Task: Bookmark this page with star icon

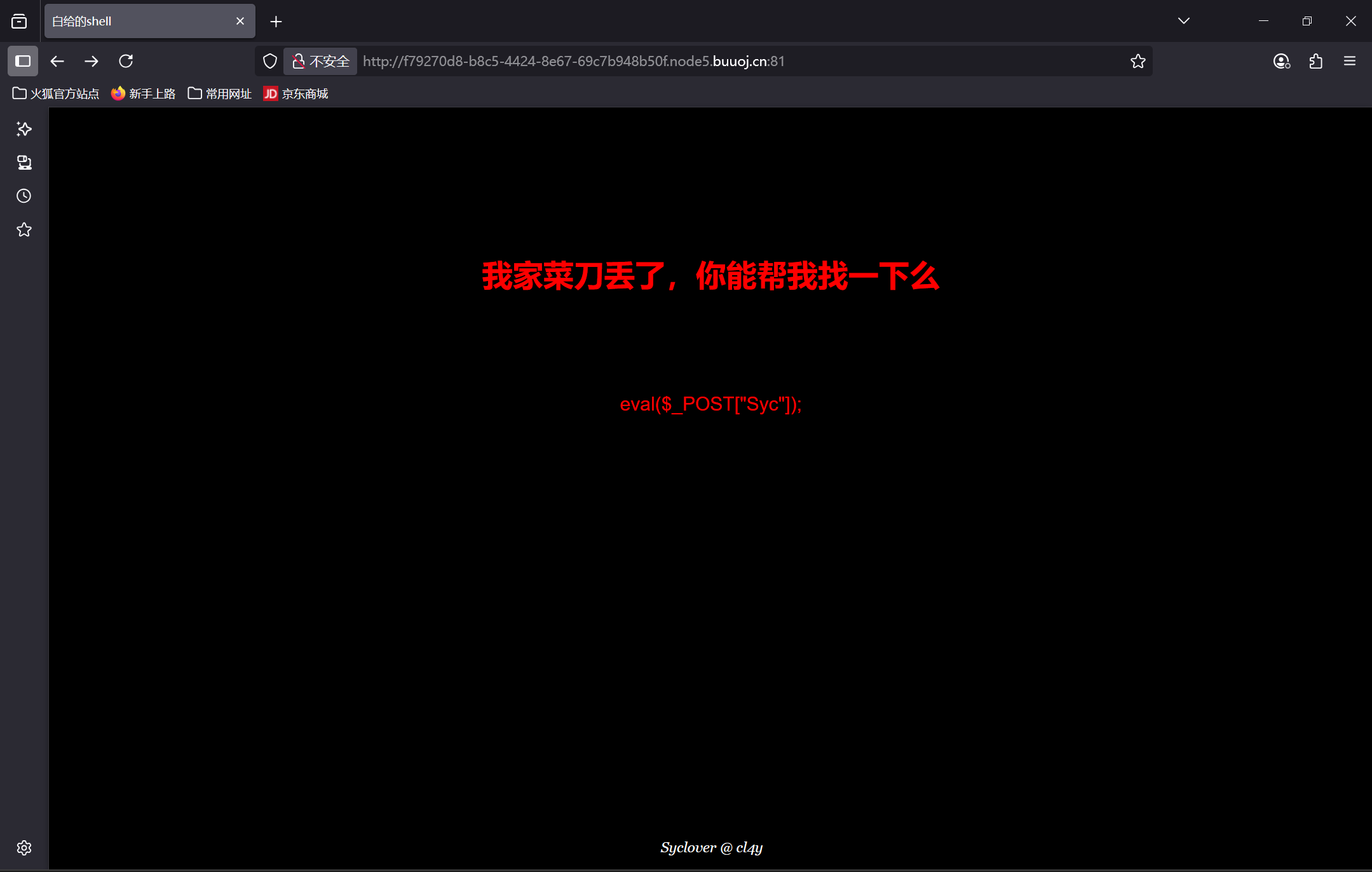Action: point(1138,61)
